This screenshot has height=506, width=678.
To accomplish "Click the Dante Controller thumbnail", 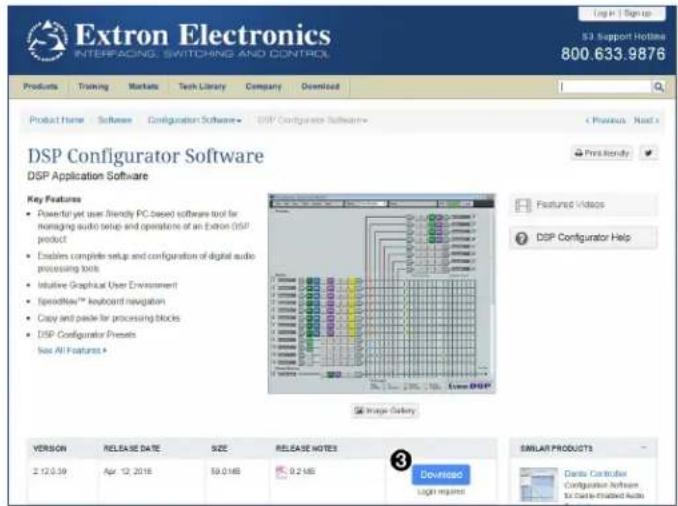I will 538,484.
